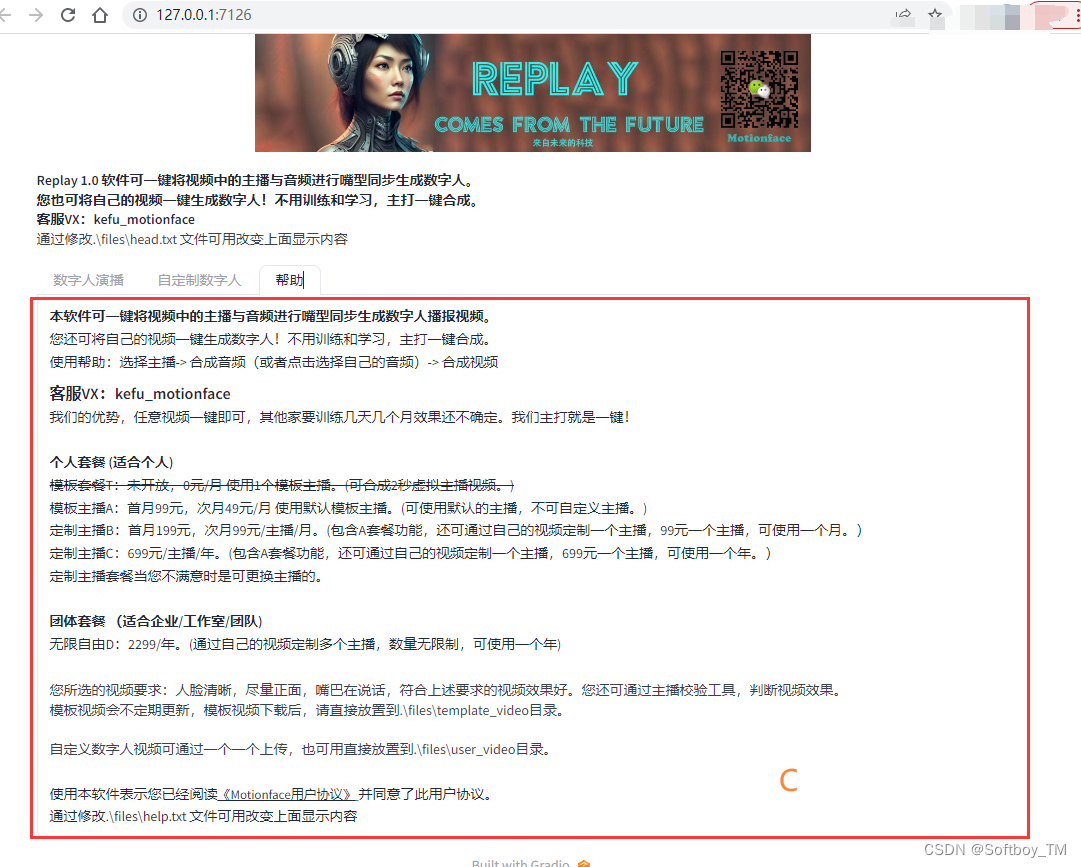
Task: Click the files\user_video directory line
Action: (x=301, y=749)
